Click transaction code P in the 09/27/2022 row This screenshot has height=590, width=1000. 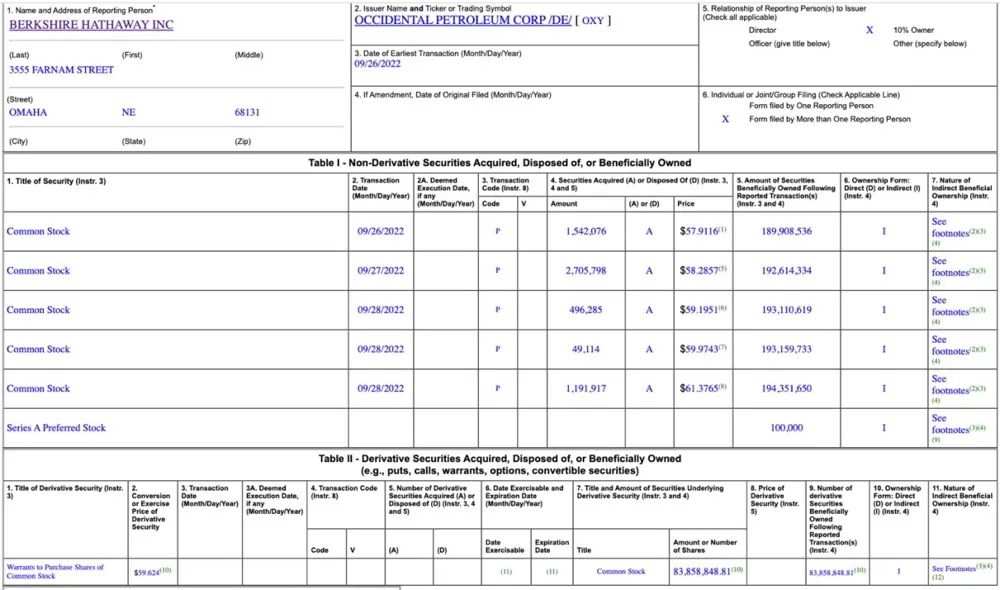pyautogui.click(x=497, y=270)
